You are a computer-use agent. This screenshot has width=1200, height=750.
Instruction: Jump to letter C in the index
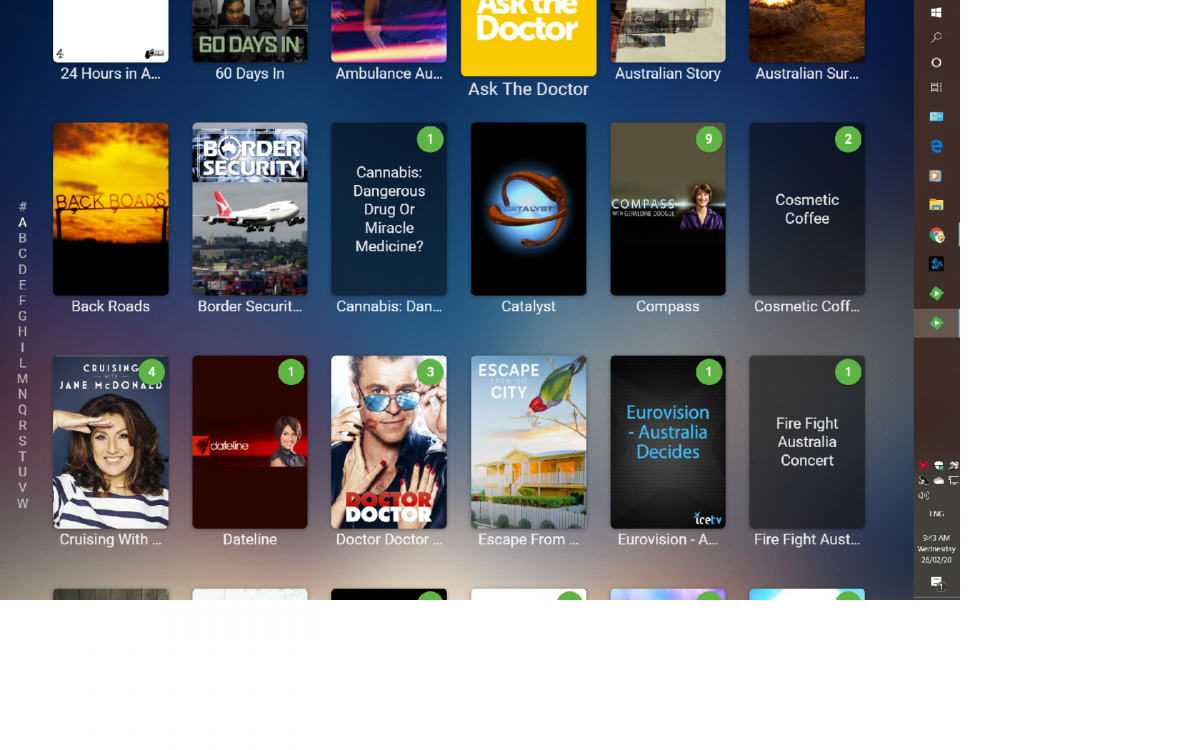click(x=22, y=253)
